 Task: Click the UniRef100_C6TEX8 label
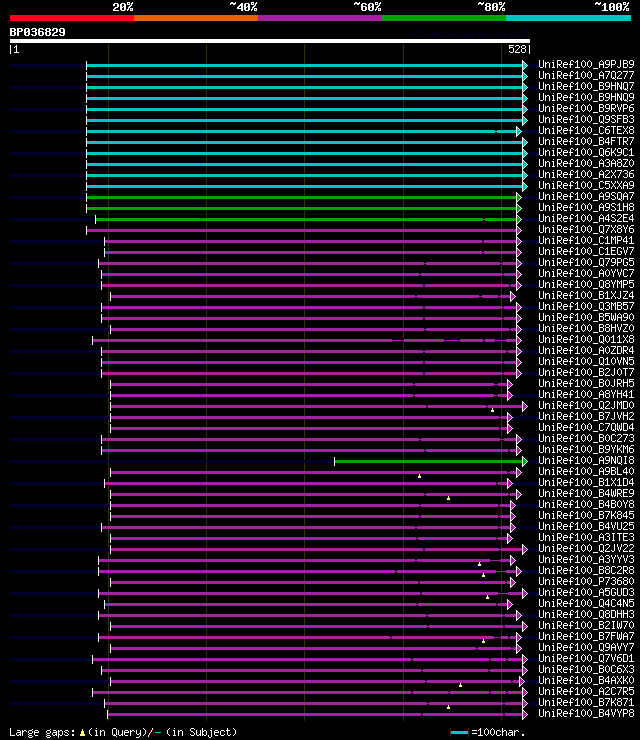point(586,130)
